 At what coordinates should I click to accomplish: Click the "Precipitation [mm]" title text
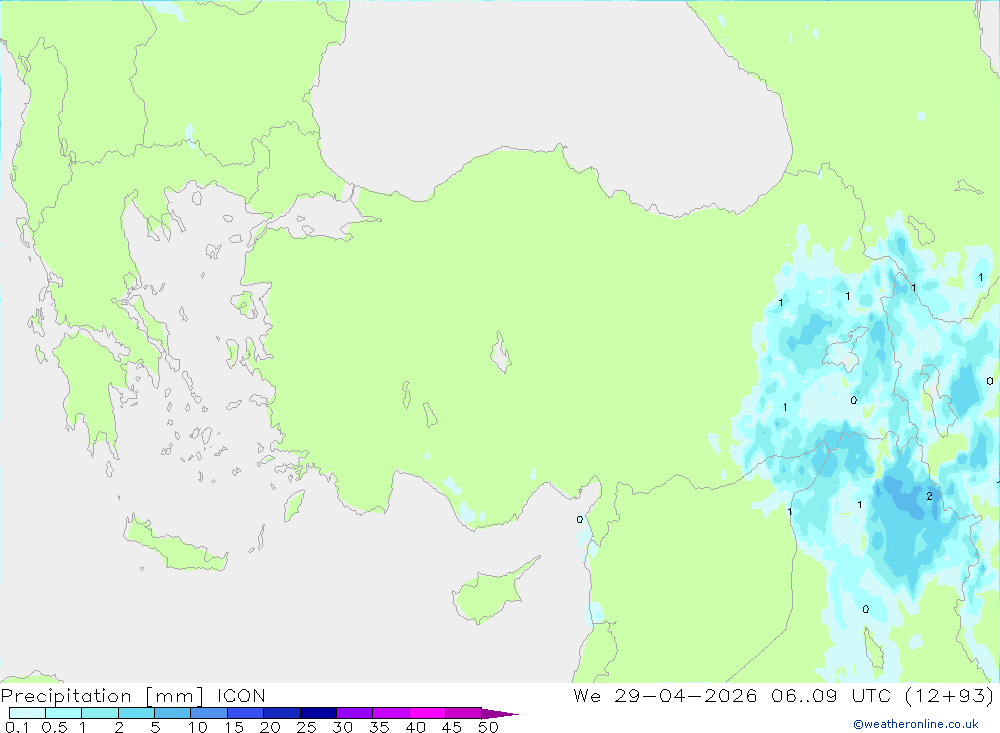[103, 696]
